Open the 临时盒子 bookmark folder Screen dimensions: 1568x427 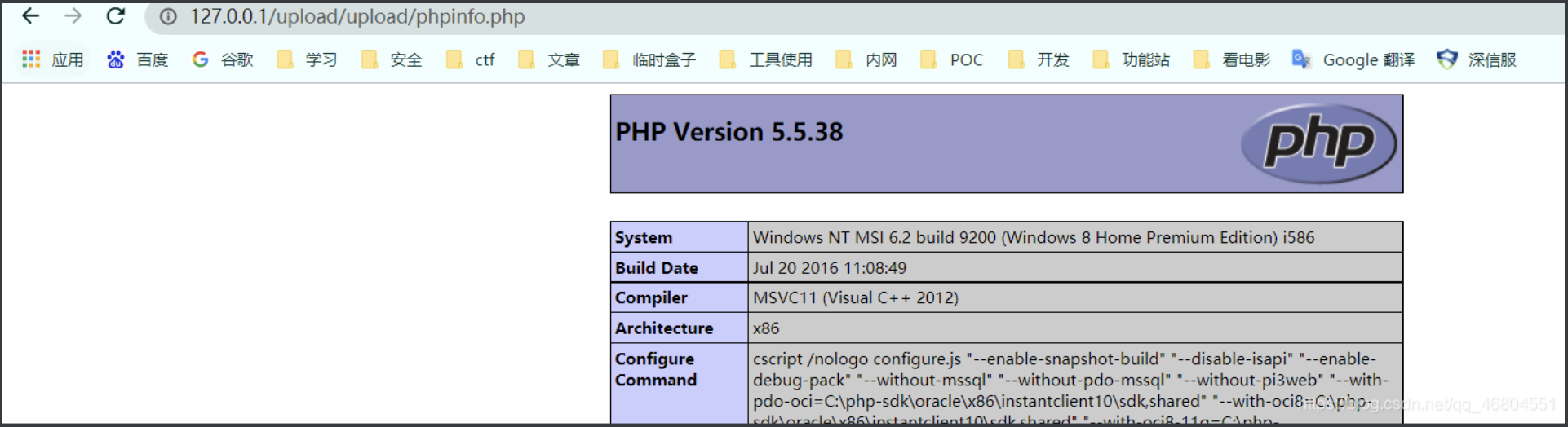click(649, 59)
